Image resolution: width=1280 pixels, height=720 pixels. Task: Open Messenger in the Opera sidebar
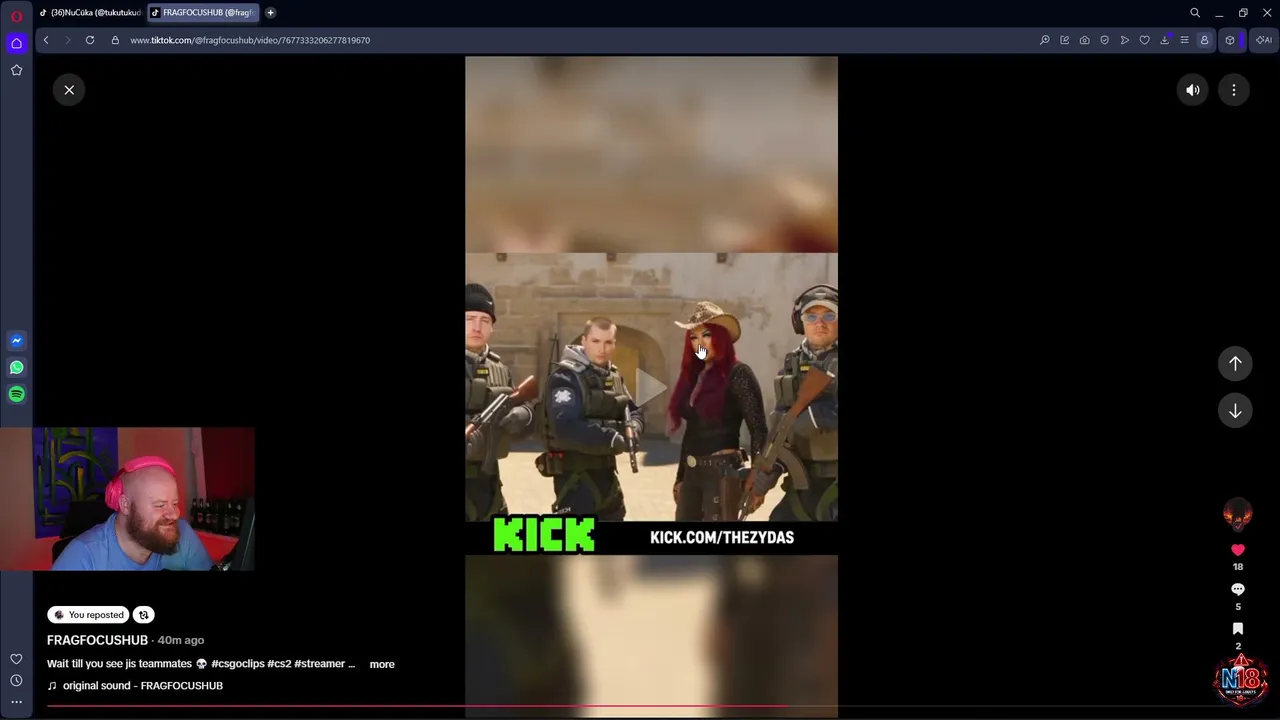click(x=16, y=341)
